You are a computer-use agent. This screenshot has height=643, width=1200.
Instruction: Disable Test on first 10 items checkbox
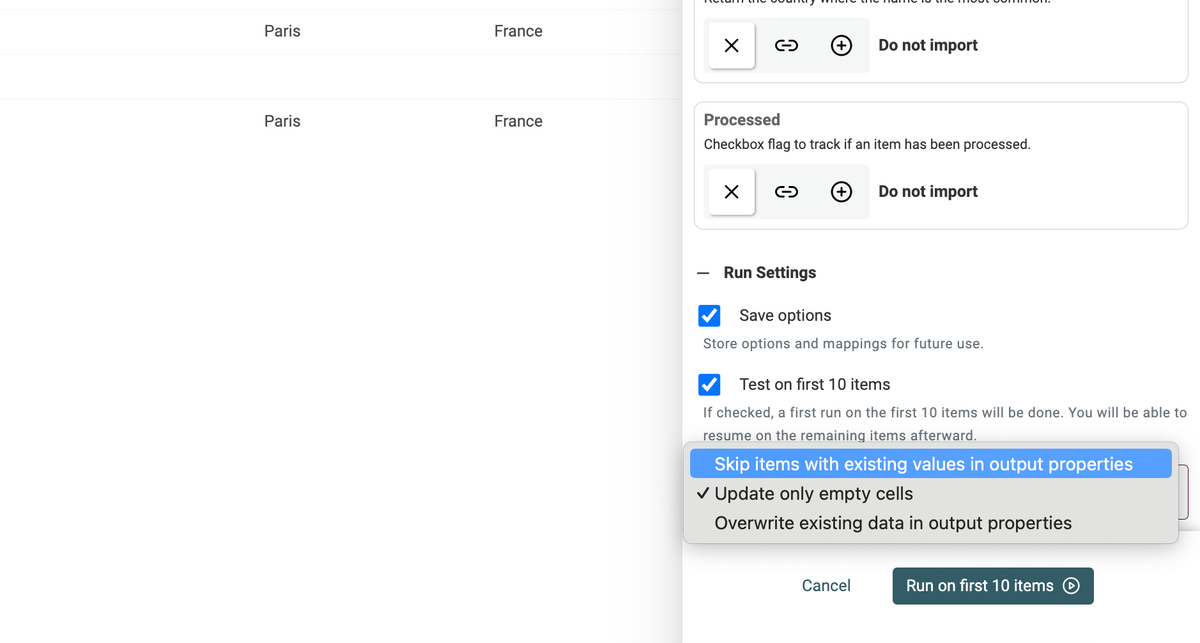click(709, 385)
